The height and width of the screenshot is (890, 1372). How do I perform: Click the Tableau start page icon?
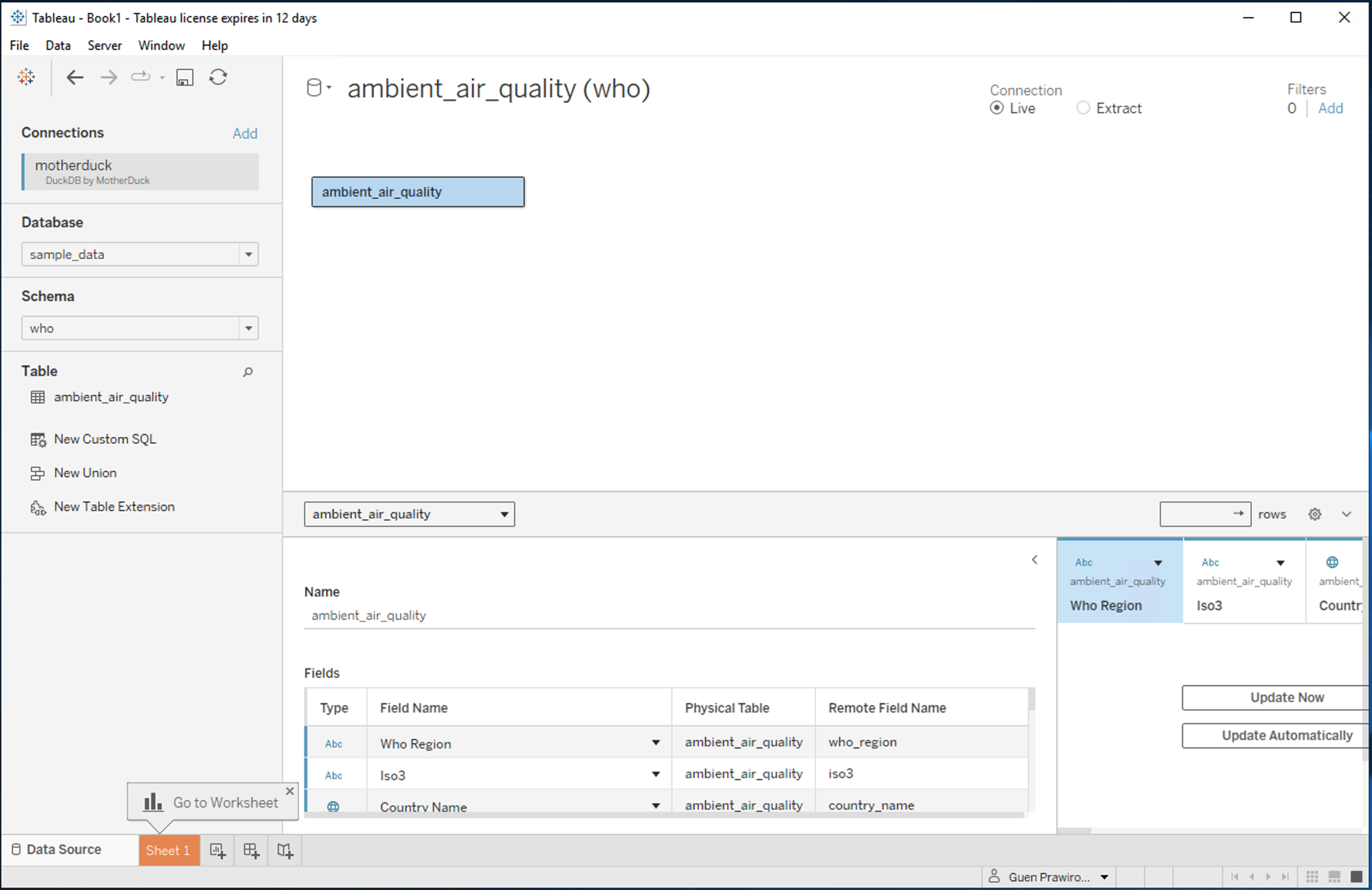[x=26, y=77]
